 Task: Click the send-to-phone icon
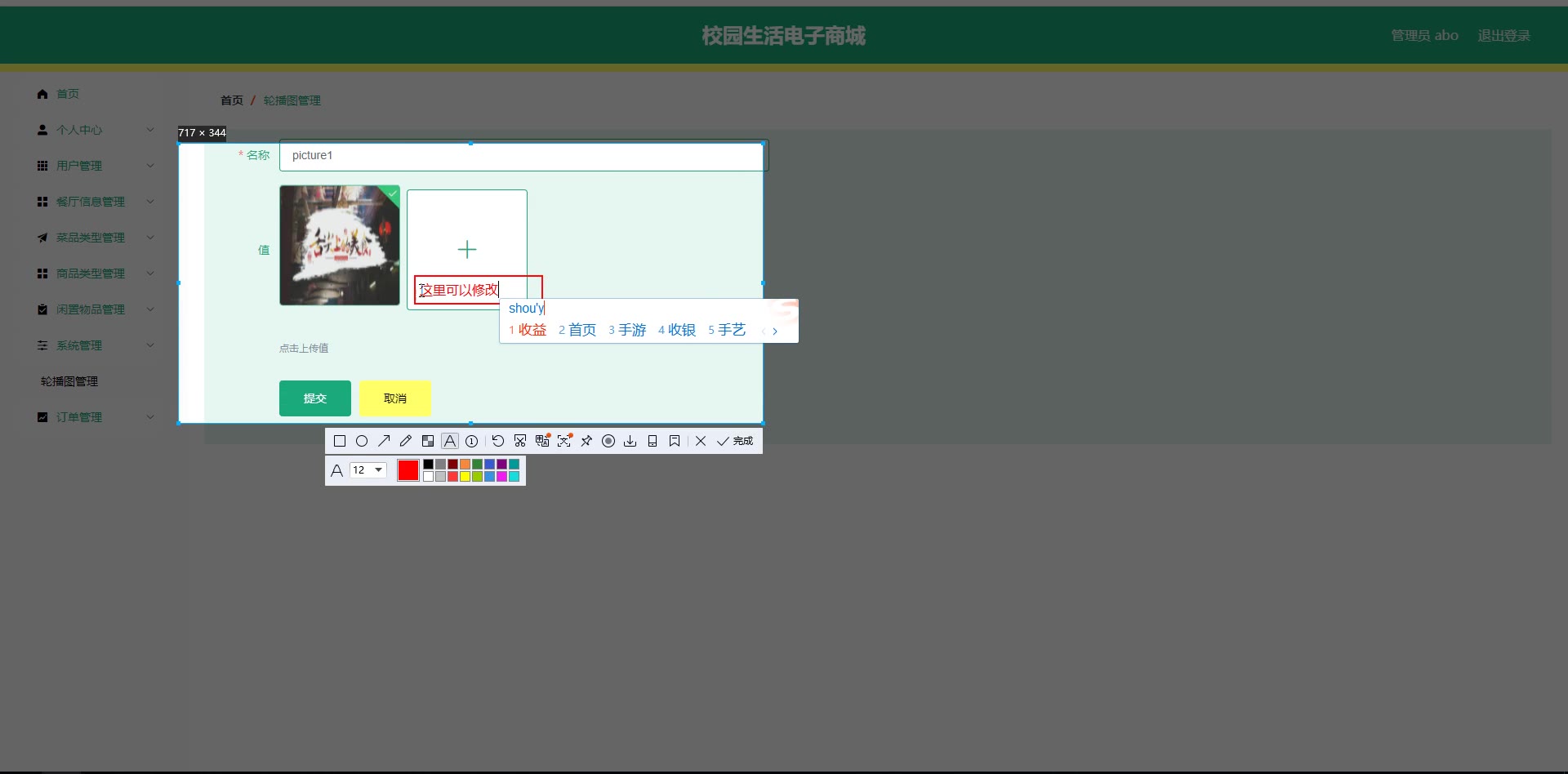(x=653, y=441)
